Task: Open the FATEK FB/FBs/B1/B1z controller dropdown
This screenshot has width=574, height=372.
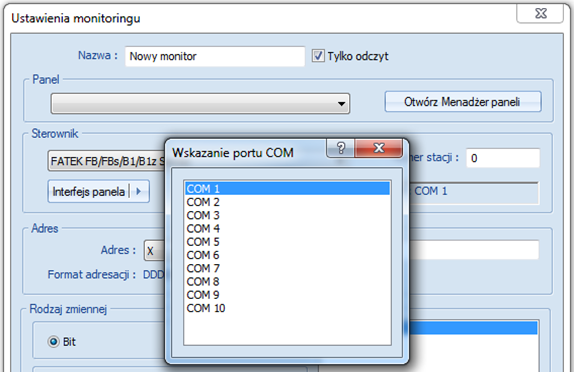Action: (x=107, y=161)
